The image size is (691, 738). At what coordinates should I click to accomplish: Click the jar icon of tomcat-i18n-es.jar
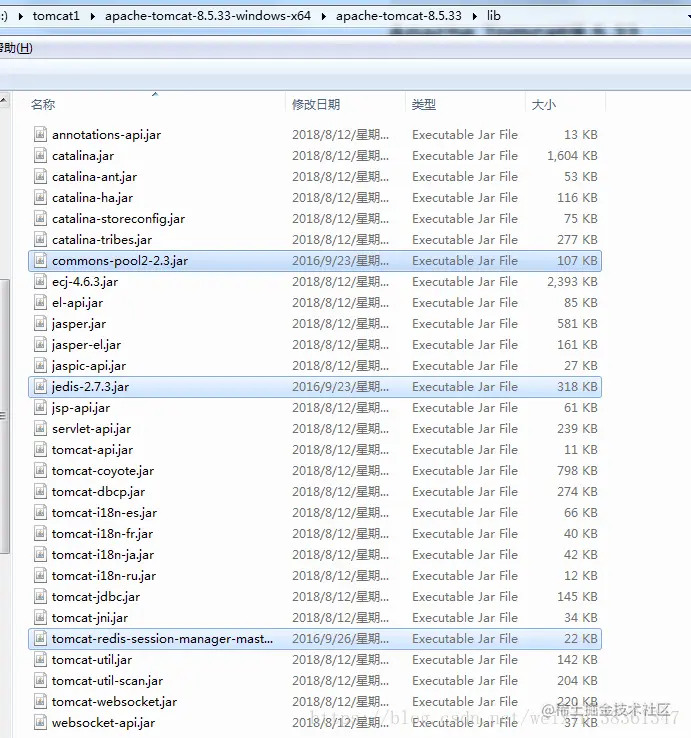40,513
